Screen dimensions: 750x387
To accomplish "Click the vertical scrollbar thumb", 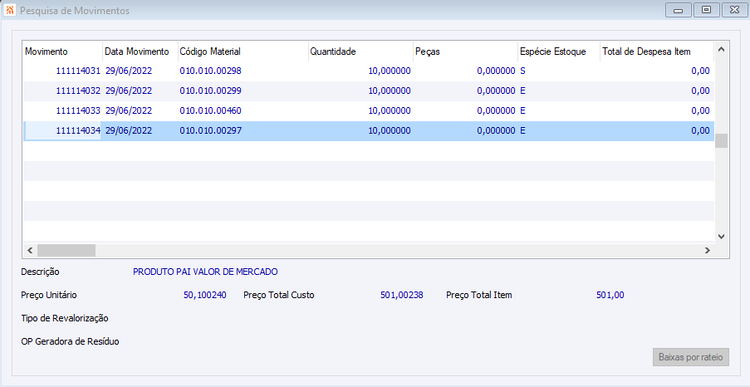I will point(721,141).
